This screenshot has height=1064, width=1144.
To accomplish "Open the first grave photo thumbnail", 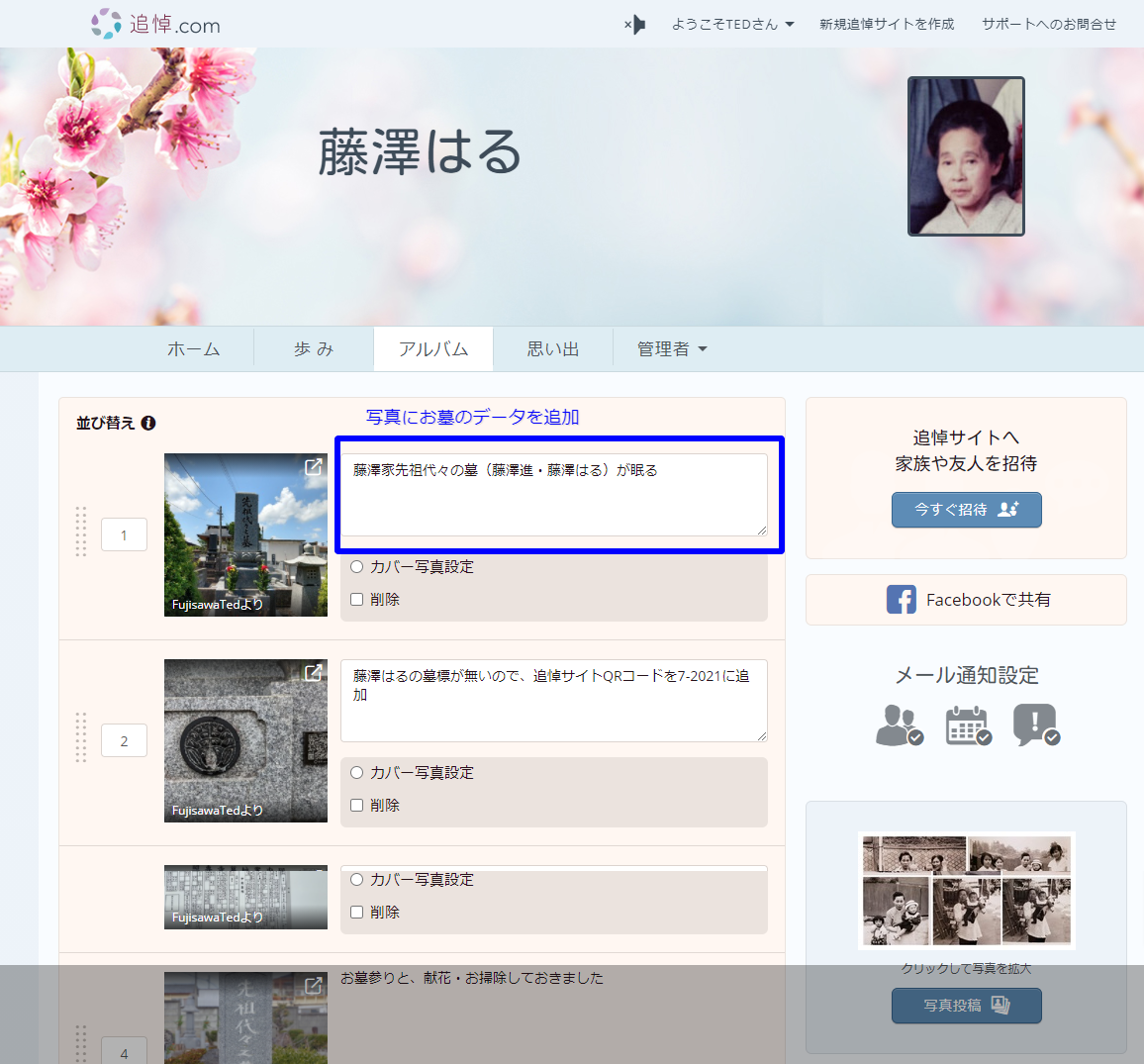I will coord(245,534).
